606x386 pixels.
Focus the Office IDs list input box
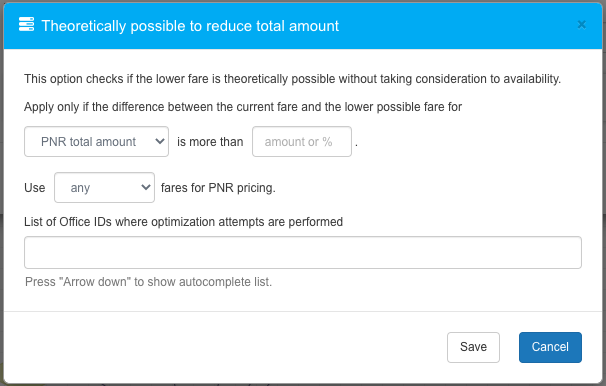tap(303, 252)
